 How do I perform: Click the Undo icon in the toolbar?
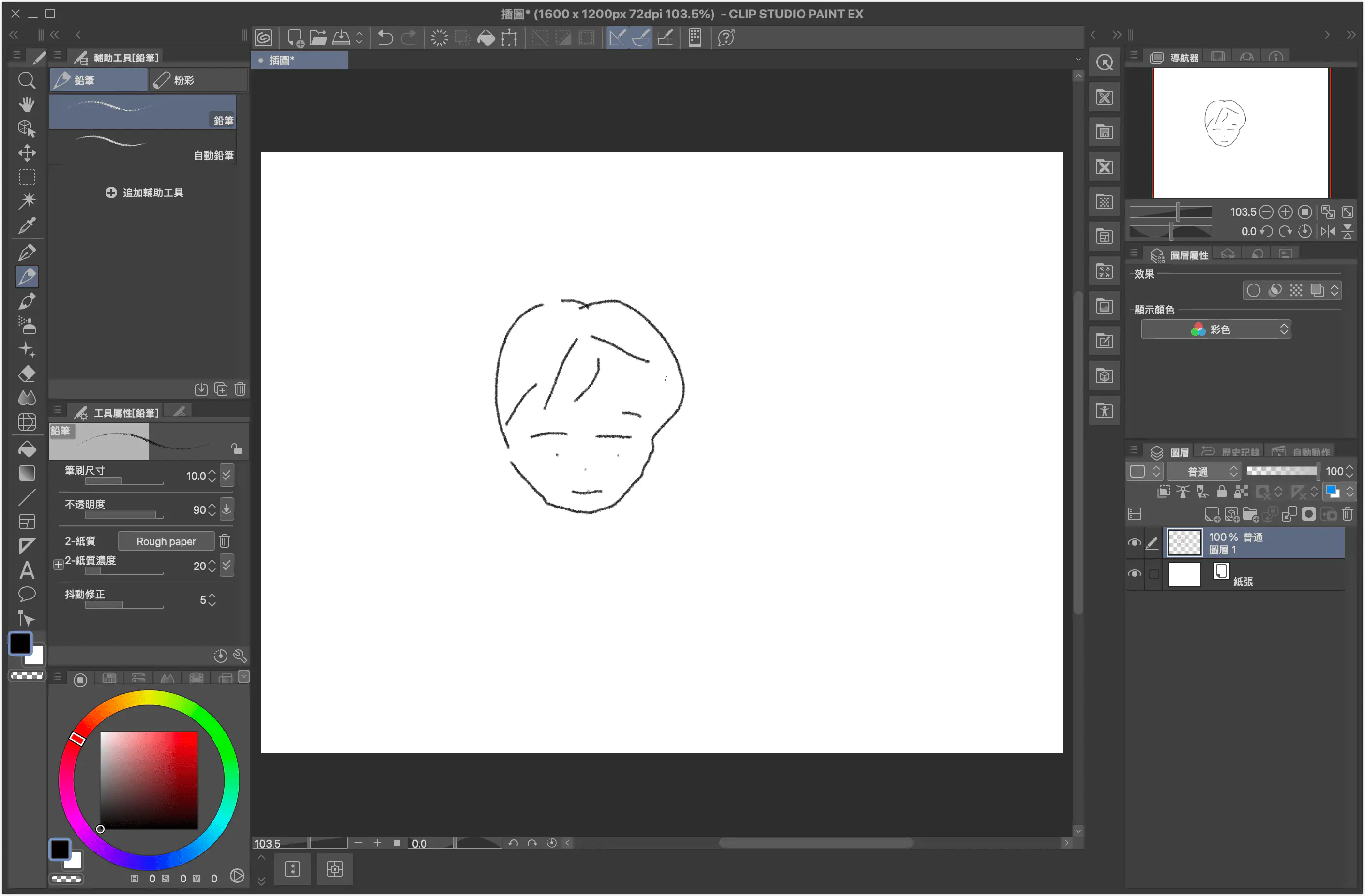point(385,37)
